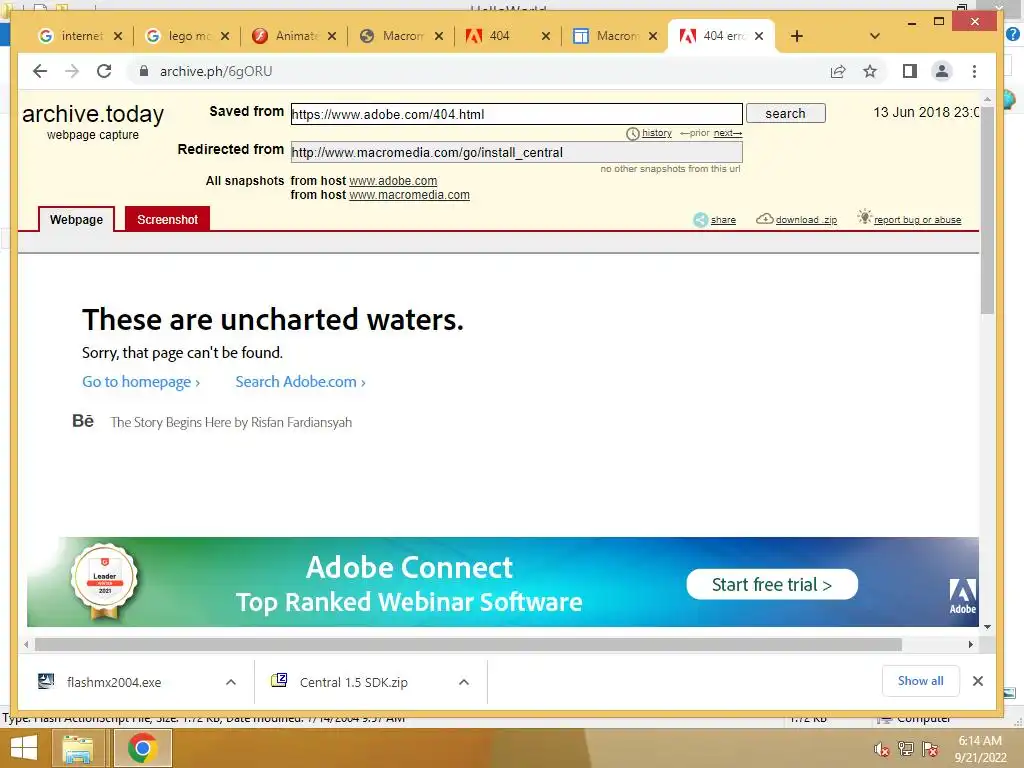Click the address bar URL archive.ph/6gORU
The width and height of the screenshot is (1024, 768).
point(216,71)
